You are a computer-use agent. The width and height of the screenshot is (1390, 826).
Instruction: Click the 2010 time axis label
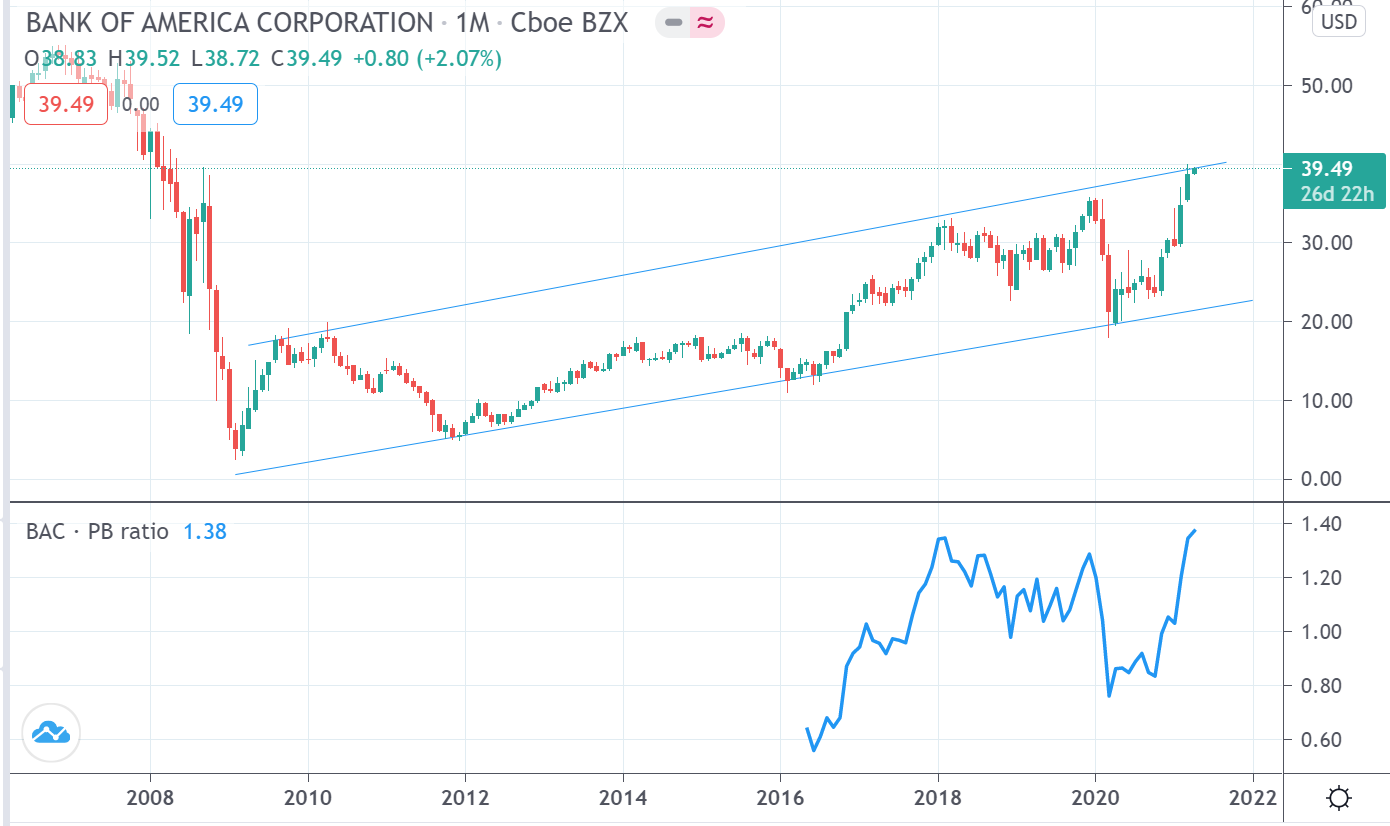click(x=308, y=798)
